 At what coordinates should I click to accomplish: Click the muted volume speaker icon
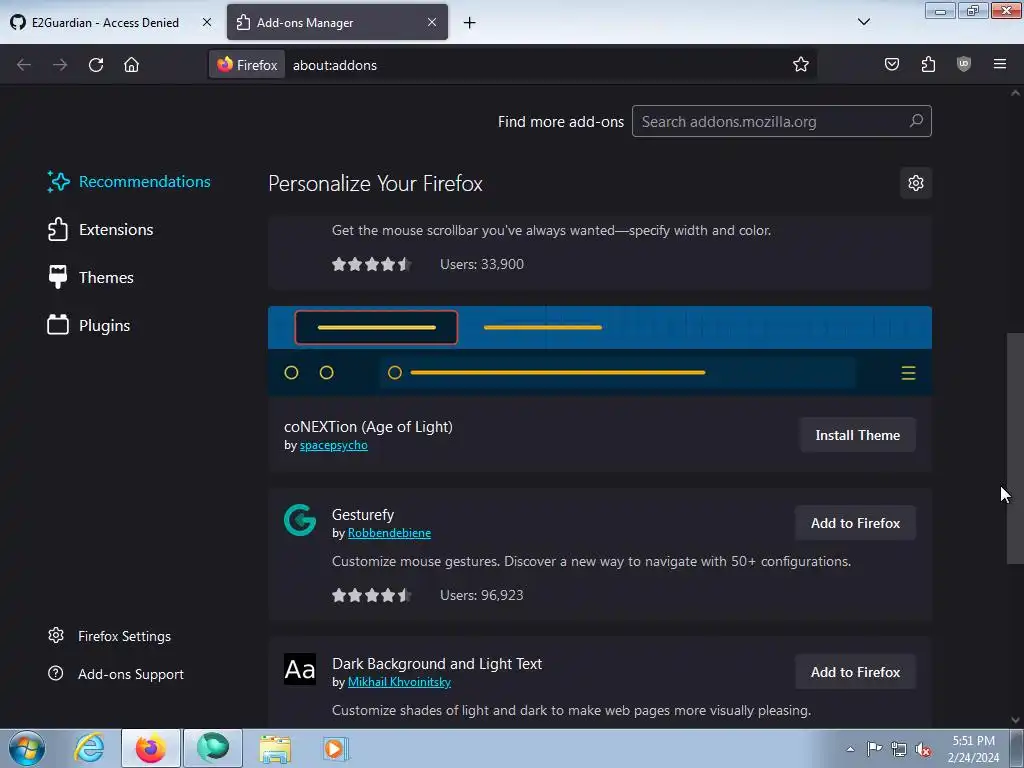[923, 749]
